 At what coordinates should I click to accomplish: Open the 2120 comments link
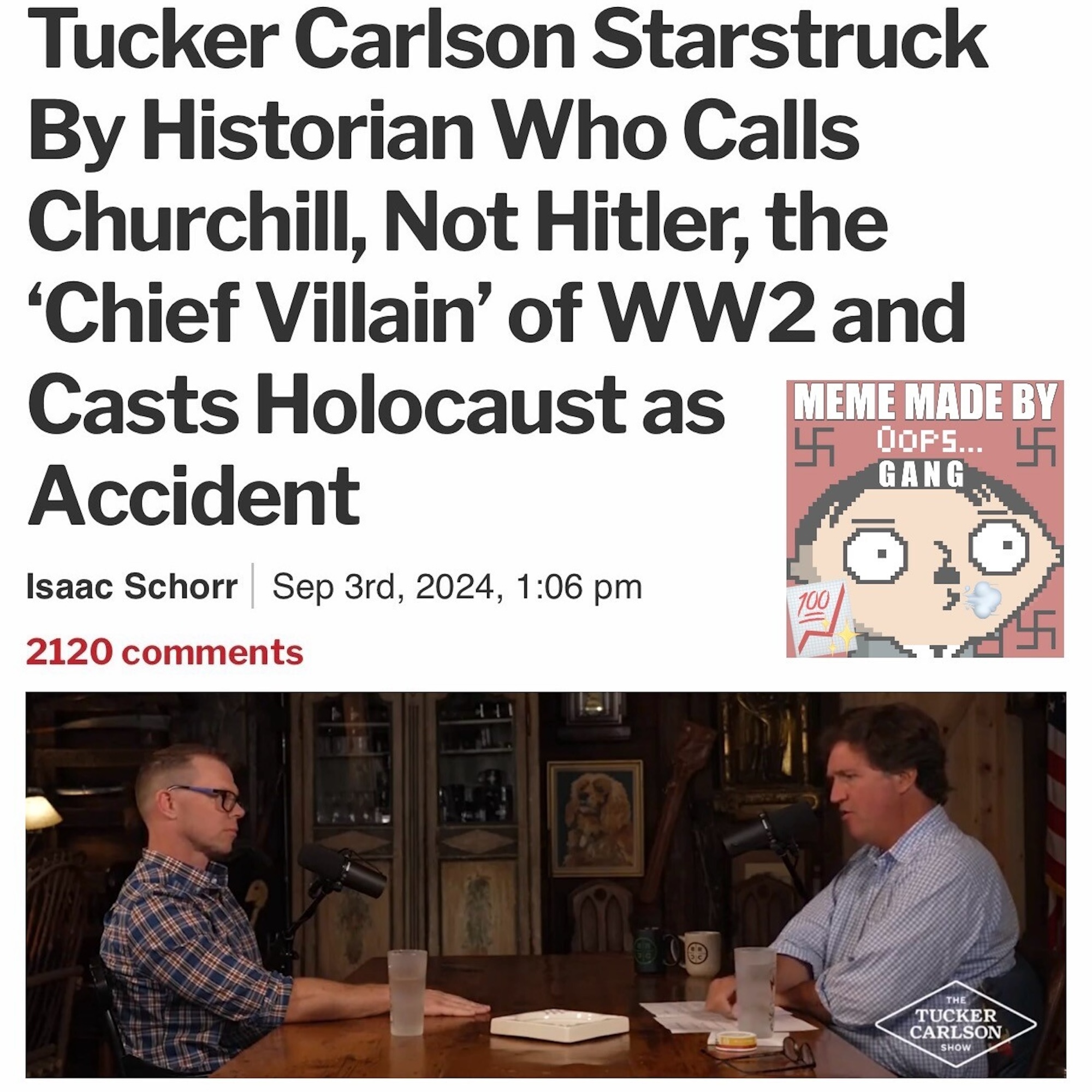(164, 652)
